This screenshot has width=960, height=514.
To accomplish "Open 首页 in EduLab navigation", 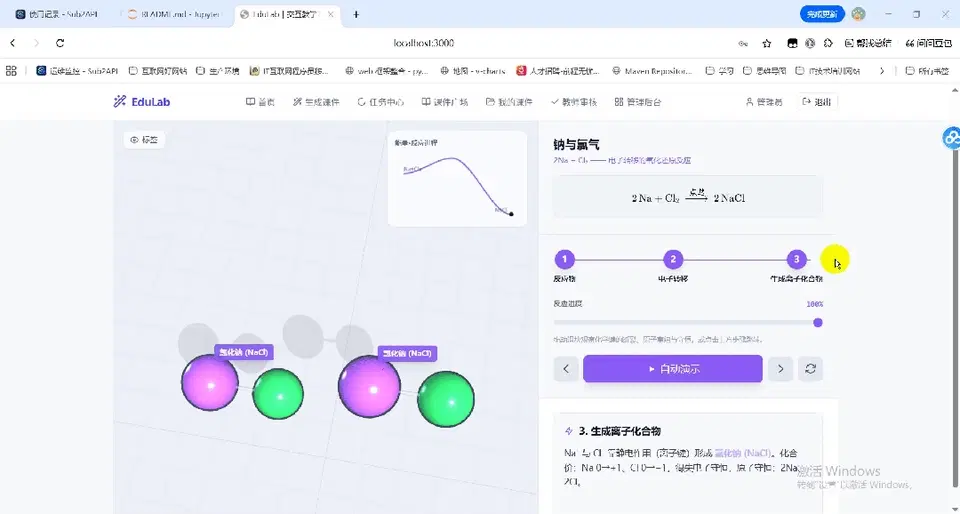I will tap(260, 102).
